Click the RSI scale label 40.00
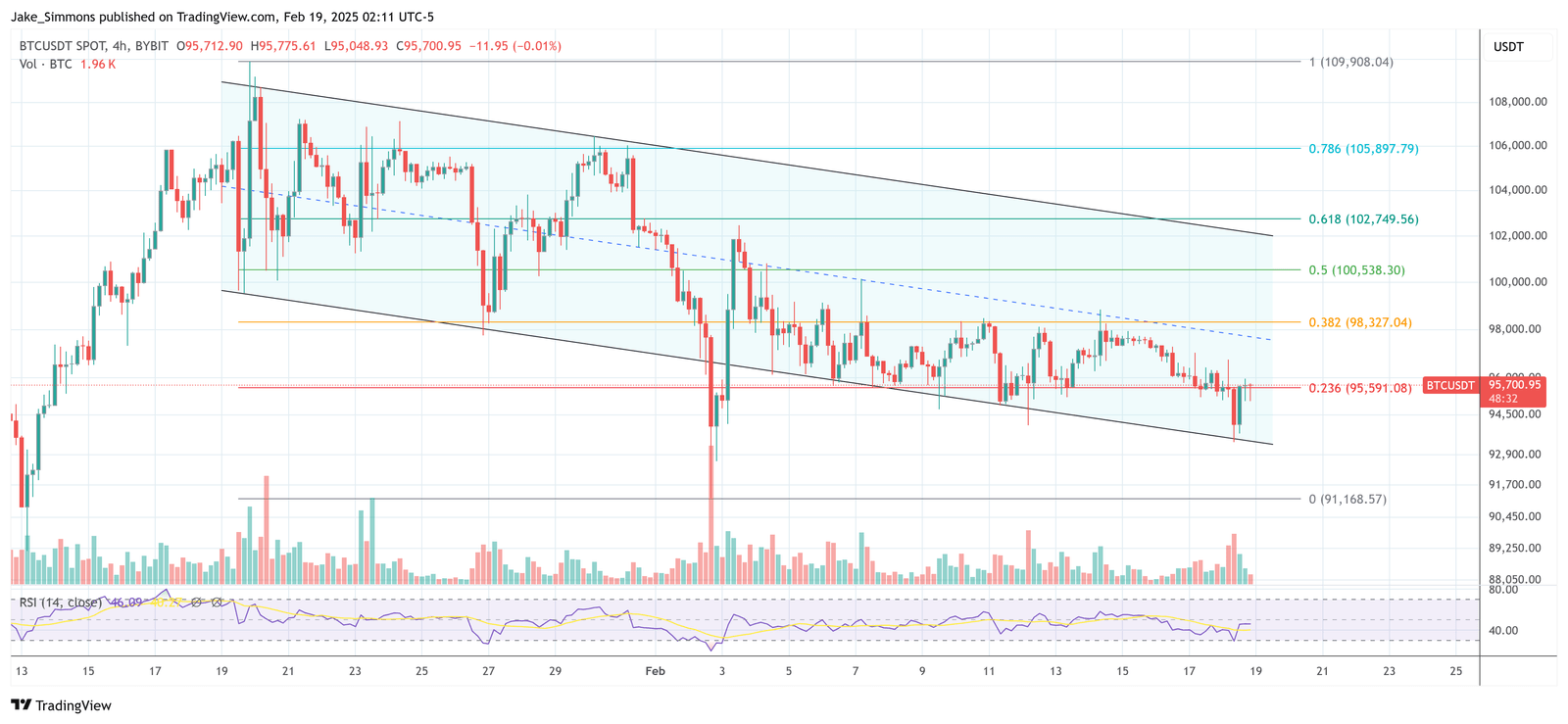The height and width of the screenshot is (724, 1568). pos(1503,631)
